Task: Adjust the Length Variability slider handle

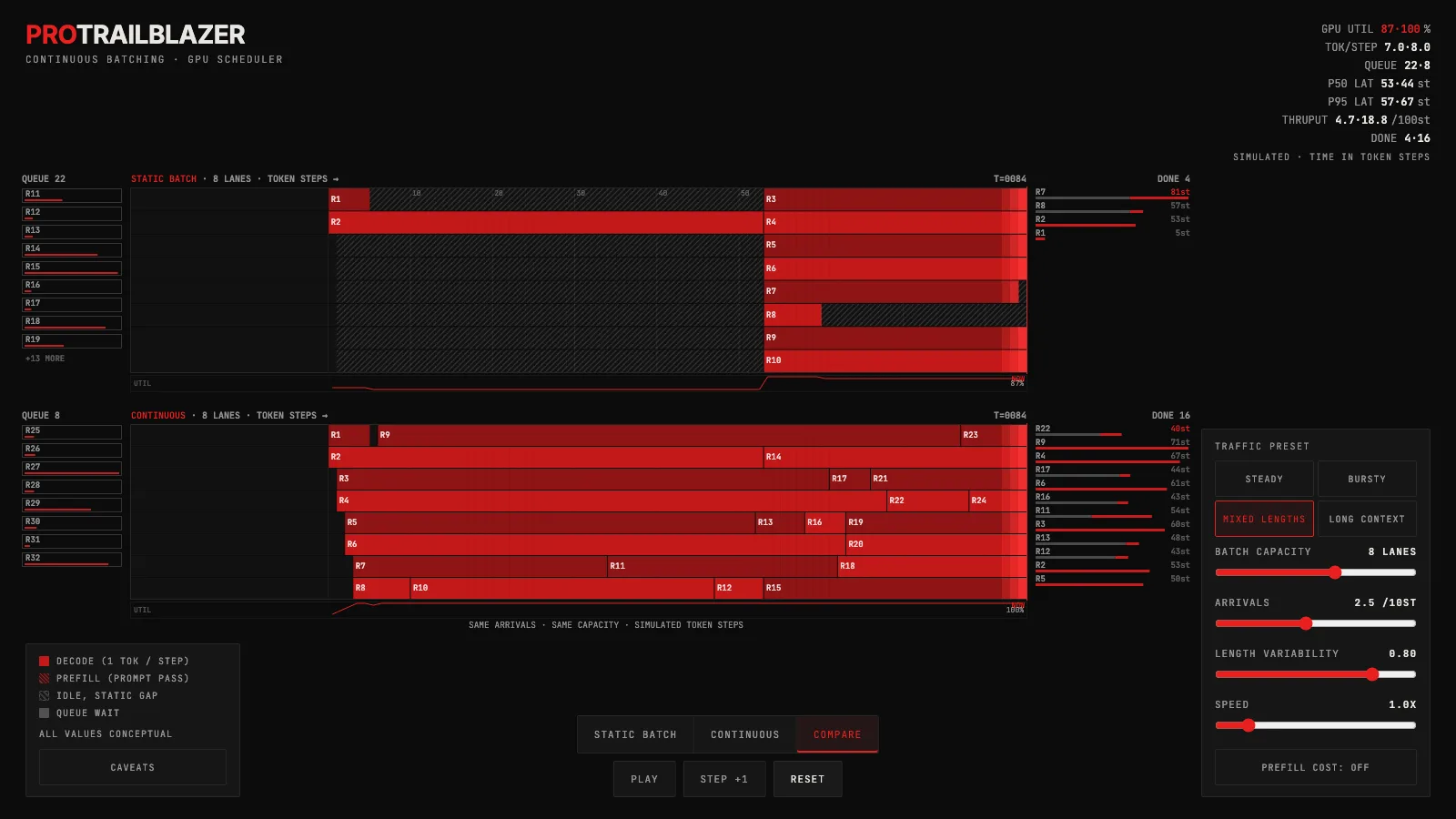Action: pos(1372,674)
